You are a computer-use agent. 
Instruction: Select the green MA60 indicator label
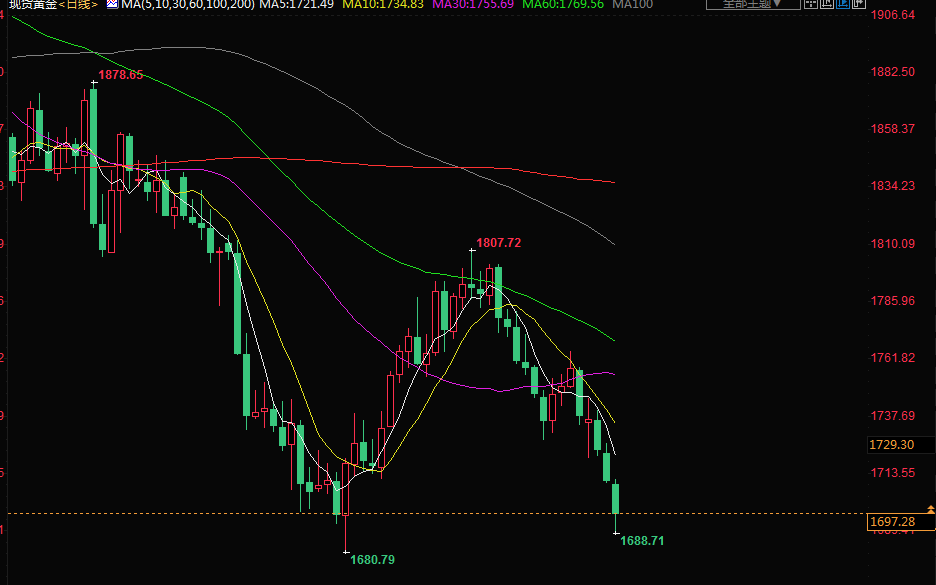pyautogui.click(x=564, y=5)
